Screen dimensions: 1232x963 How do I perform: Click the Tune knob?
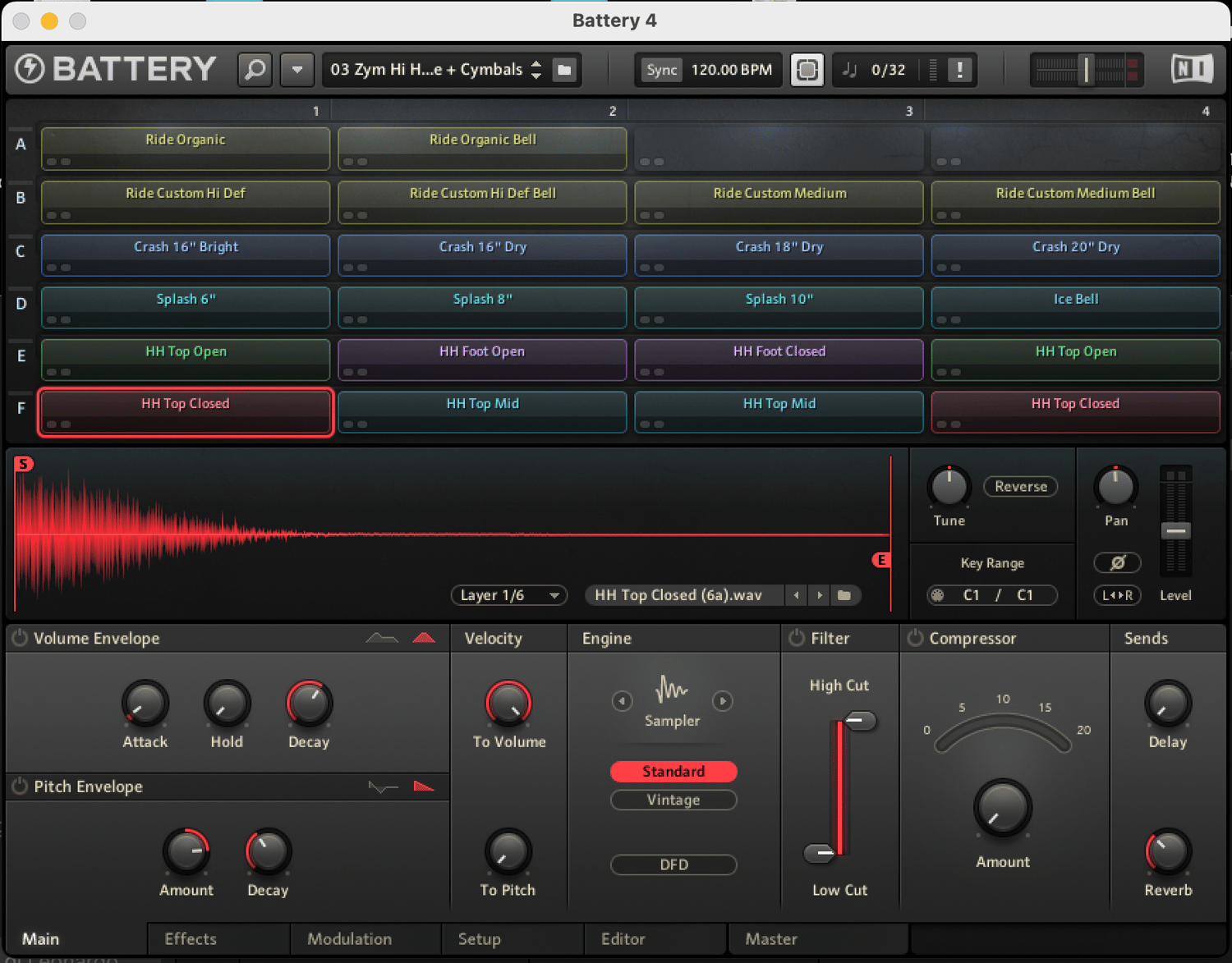coord(949,487)
